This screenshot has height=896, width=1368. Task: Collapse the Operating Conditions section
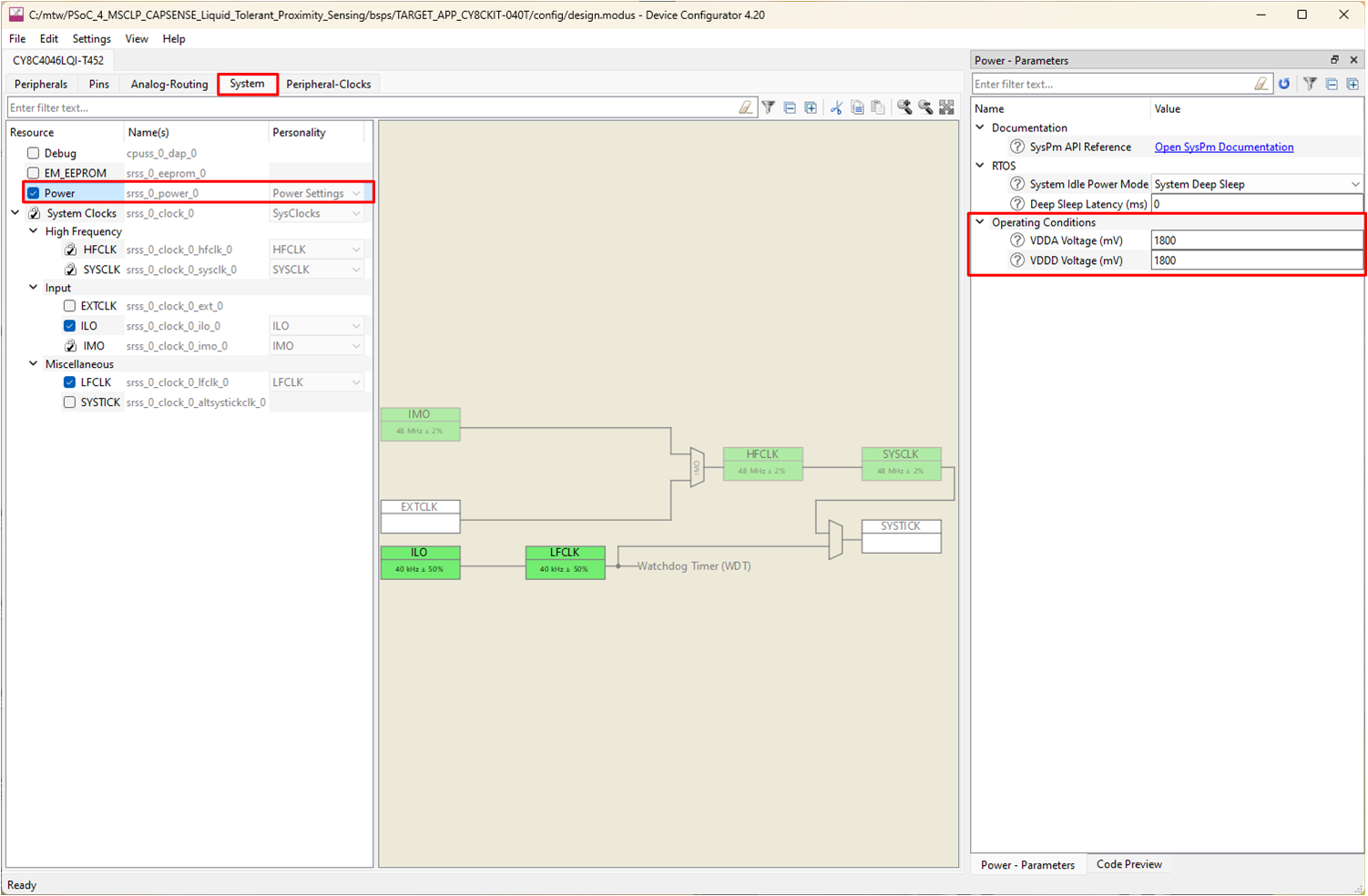[x=981, y=222]
